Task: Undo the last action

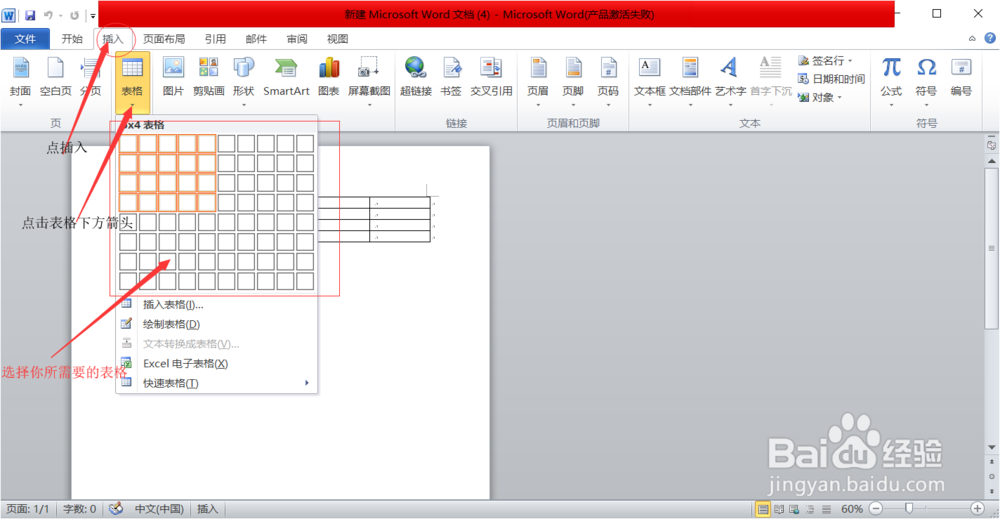Action: 48,15
